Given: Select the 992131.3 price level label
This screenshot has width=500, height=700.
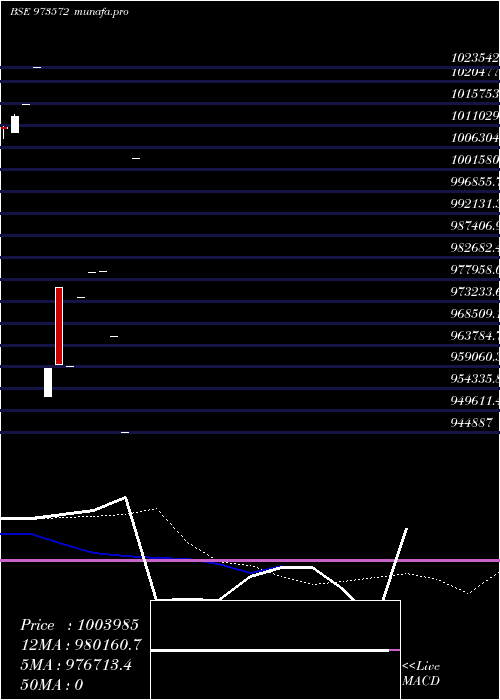Looking at the screenshot, I should pyautogui.click(x=475, y=204).
